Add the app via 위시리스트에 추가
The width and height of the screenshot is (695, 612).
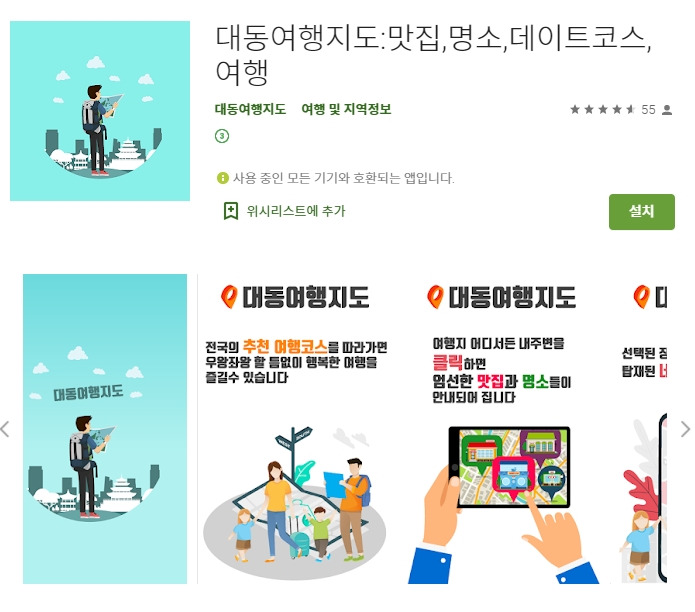[284, 211]
